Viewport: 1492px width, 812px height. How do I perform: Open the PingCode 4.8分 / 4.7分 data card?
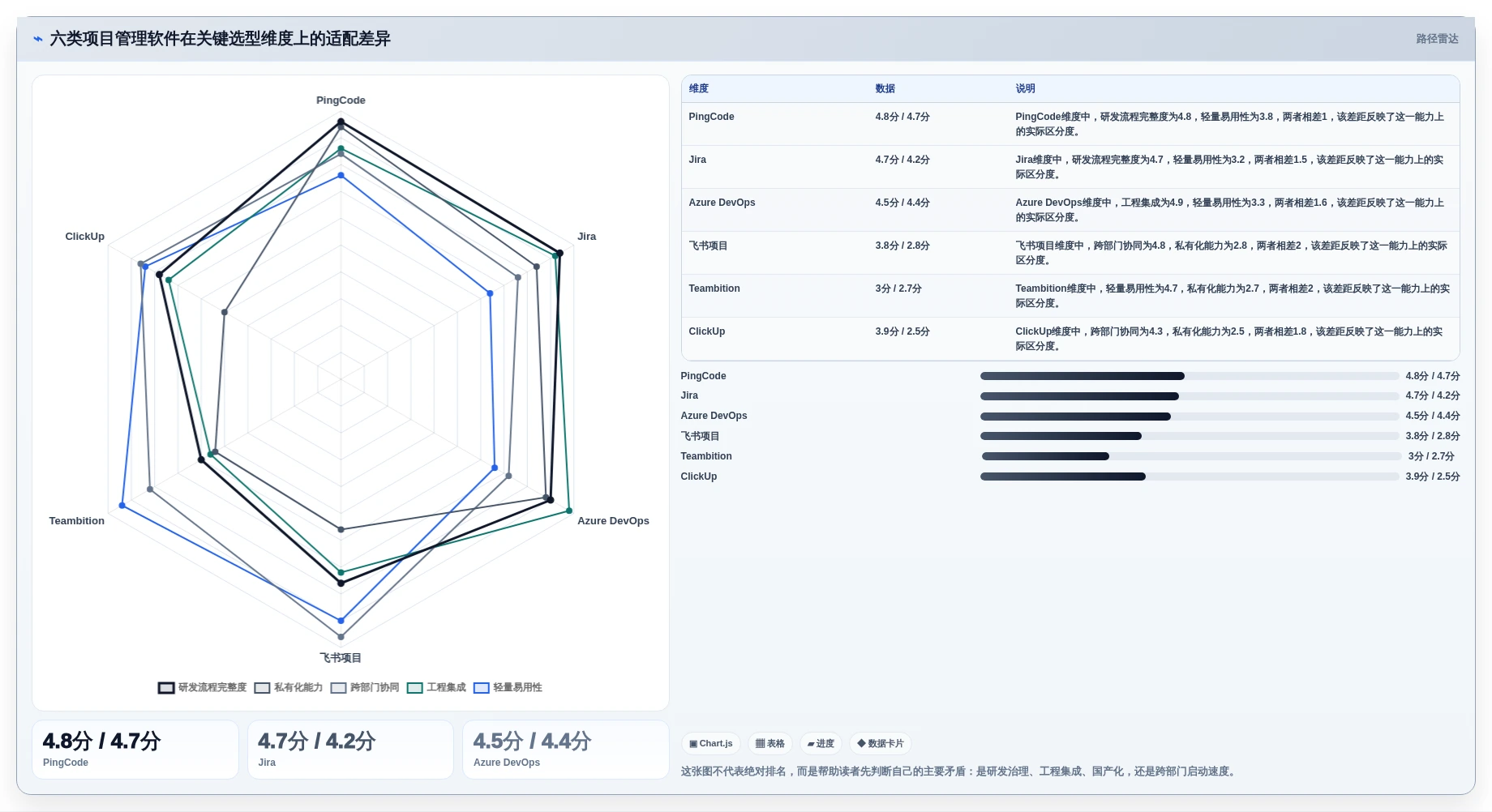pos(135,750)
